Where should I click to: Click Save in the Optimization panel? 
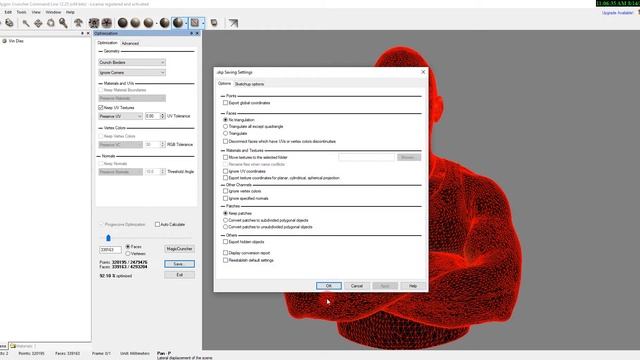pyautogui.click(x=179, y=264)
